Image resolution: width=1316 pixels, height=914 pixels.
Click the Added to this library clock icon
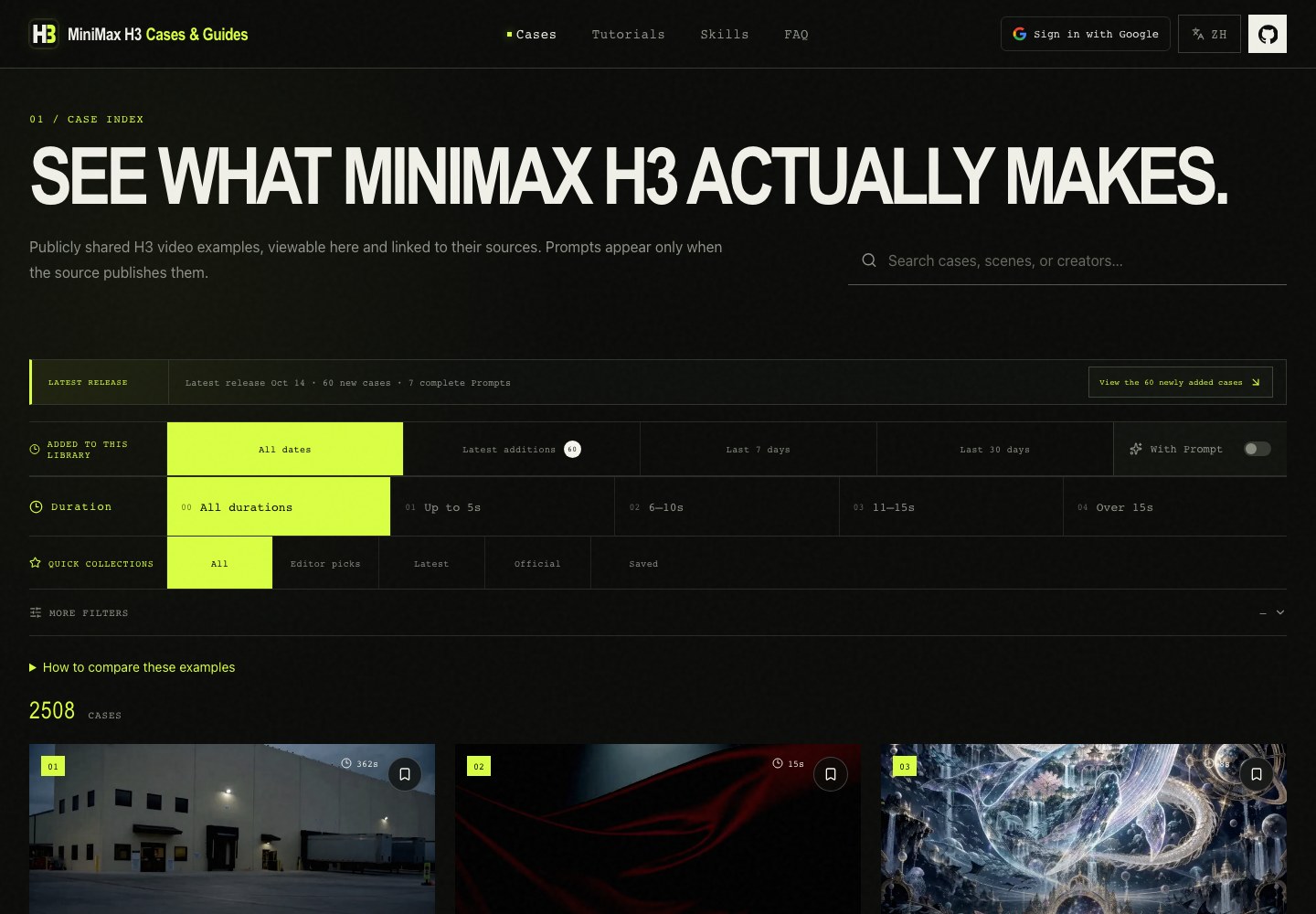[x=35, y=450]
